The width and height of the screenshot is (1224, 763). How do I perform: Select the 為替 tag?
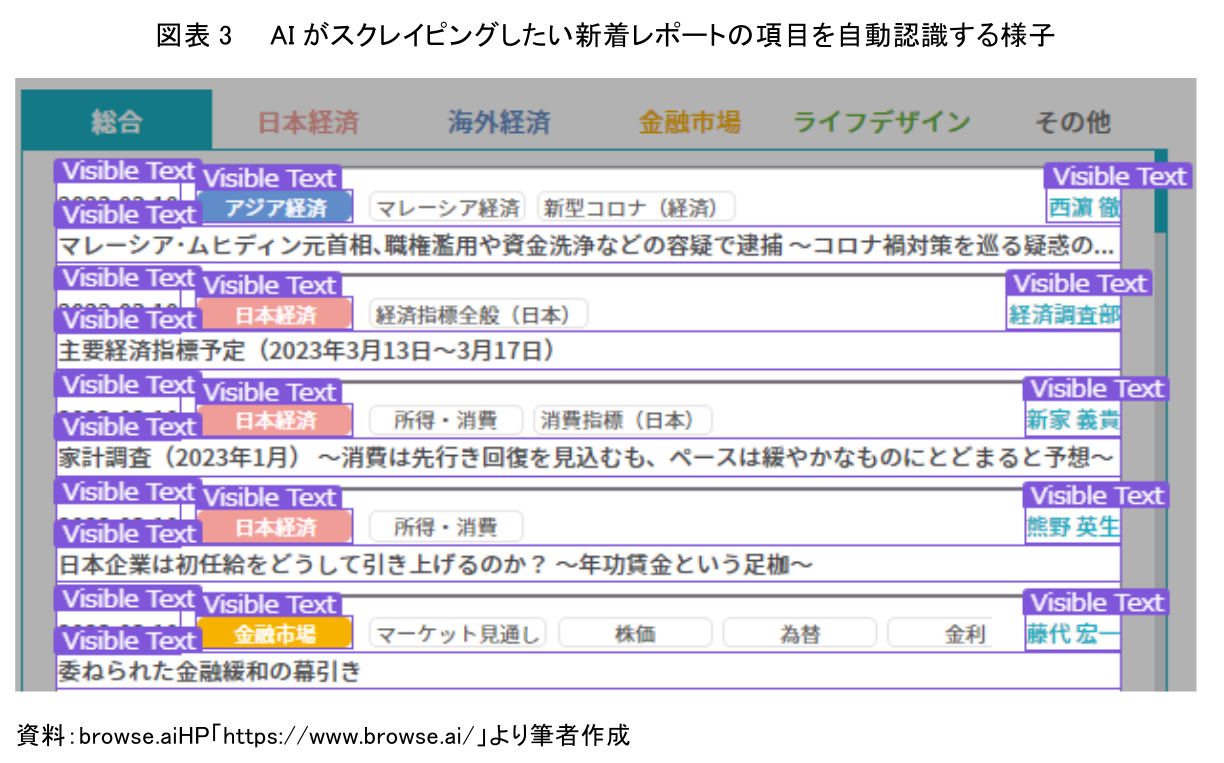[799, 633]
